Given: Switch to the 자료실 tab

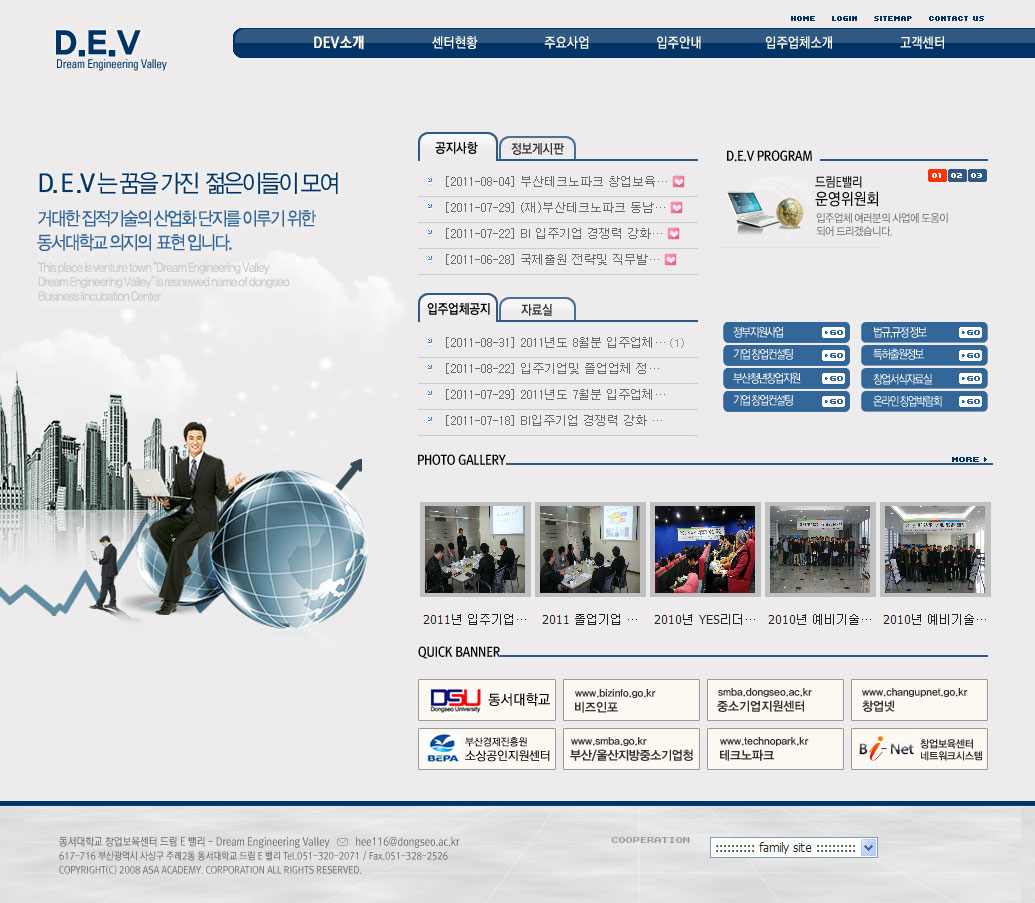Looking at the screenshot, I should pos(536,310).
